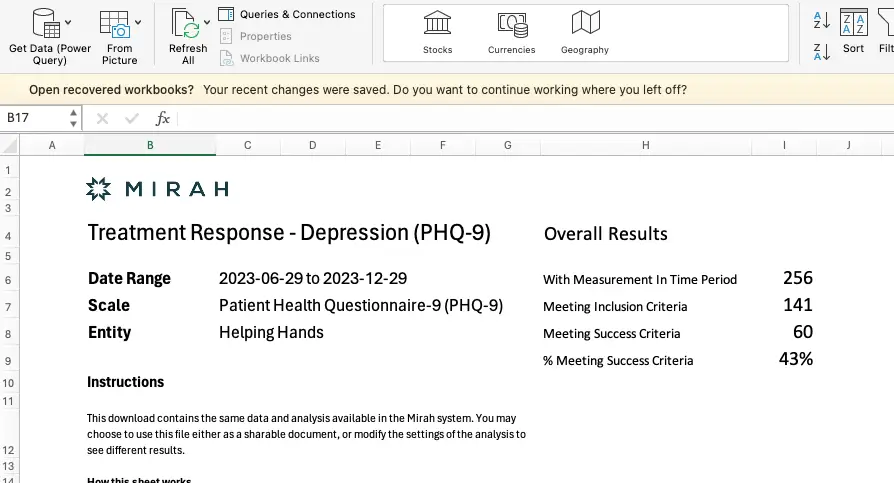
Task: Select column E header
Action: point(377,145)
